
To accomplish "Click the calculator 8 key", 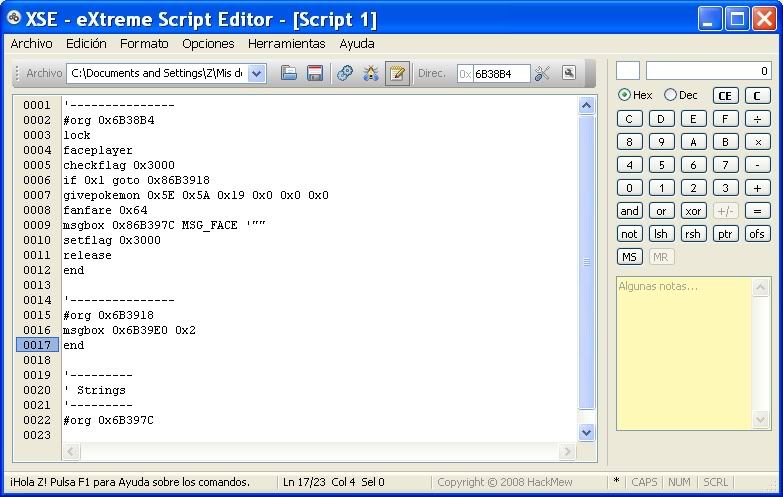I will 629,142.
